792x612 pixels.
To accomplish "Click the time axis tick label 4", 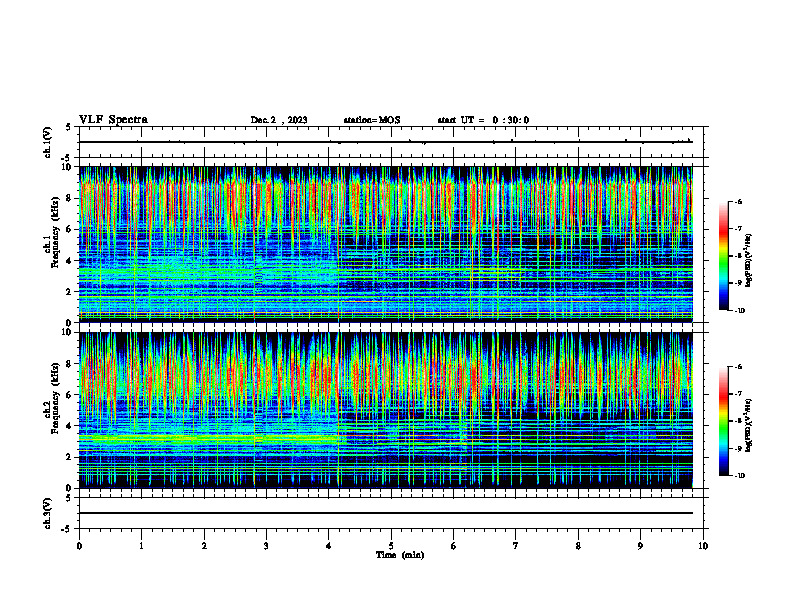I will tap(329, 546).
